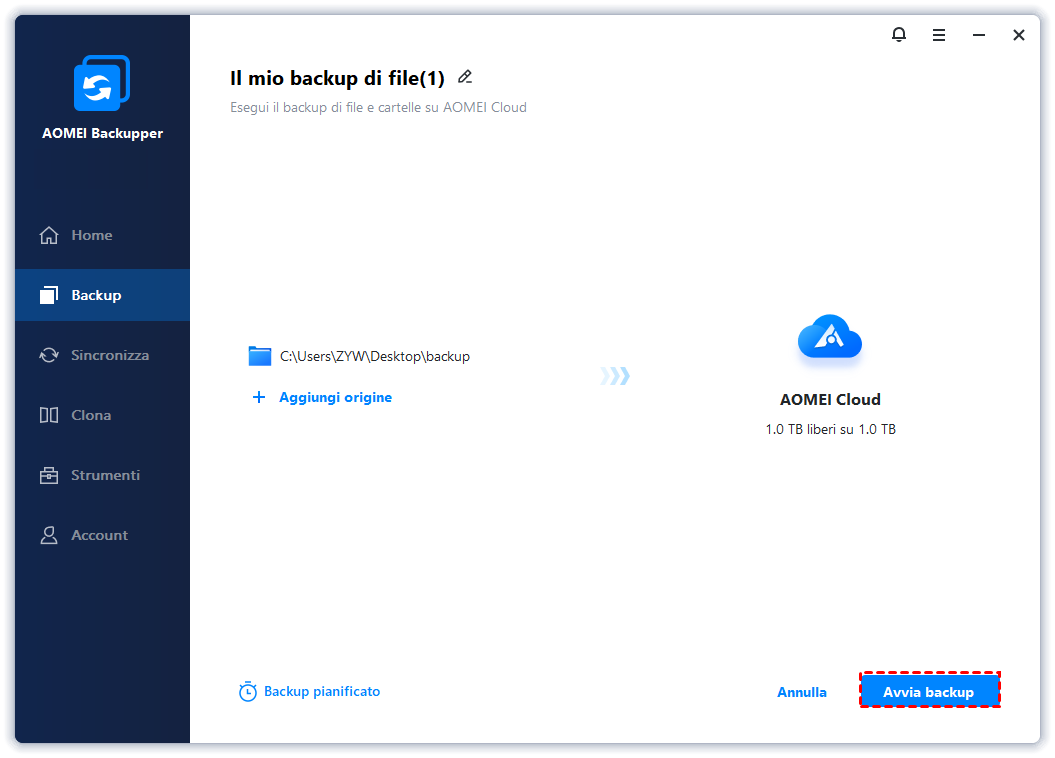Open the Clona section
Viewport: 1055px width, 758px height.
92,415
